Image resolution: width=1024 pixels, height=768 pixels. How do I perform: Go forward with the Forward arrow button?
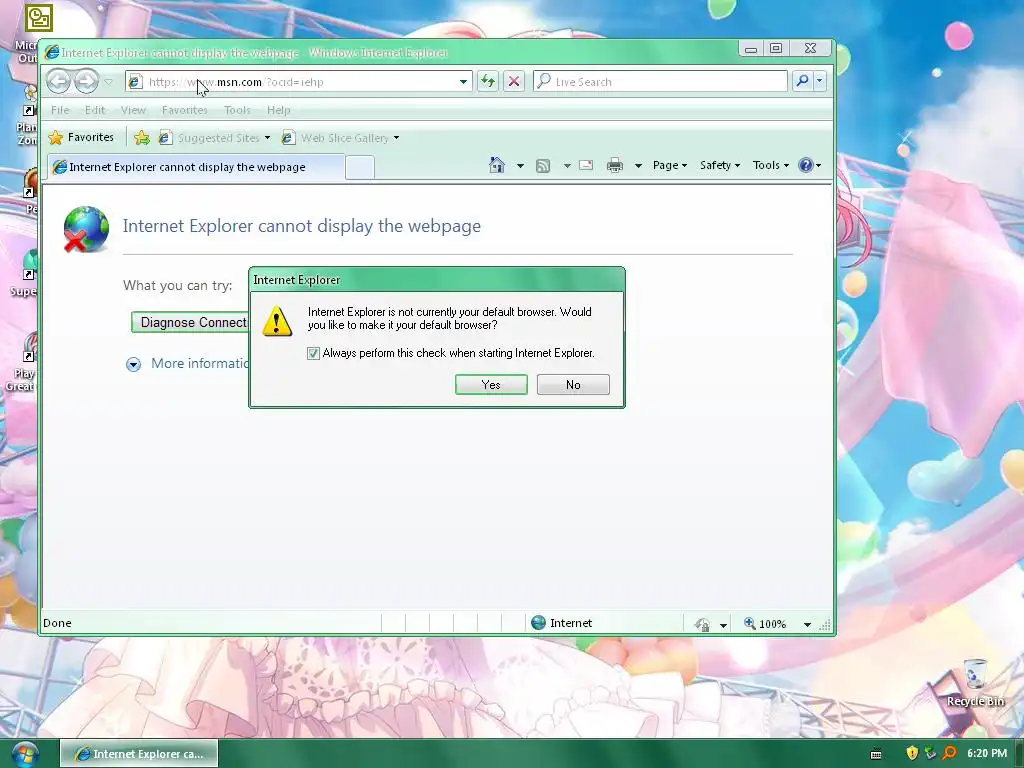(x=86, y=82)
